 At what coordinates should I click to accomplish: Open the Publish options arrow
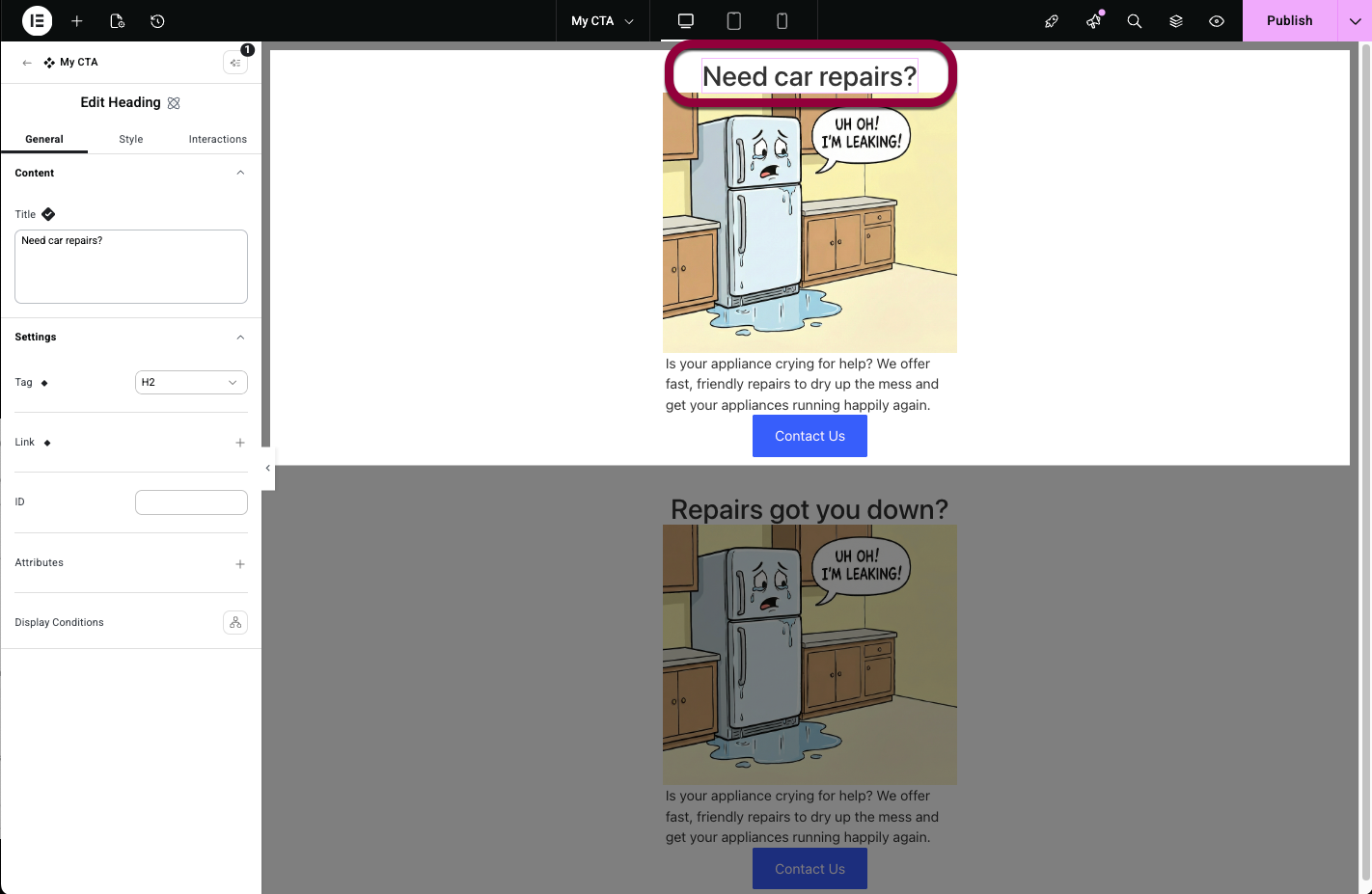pos(1355,21)
